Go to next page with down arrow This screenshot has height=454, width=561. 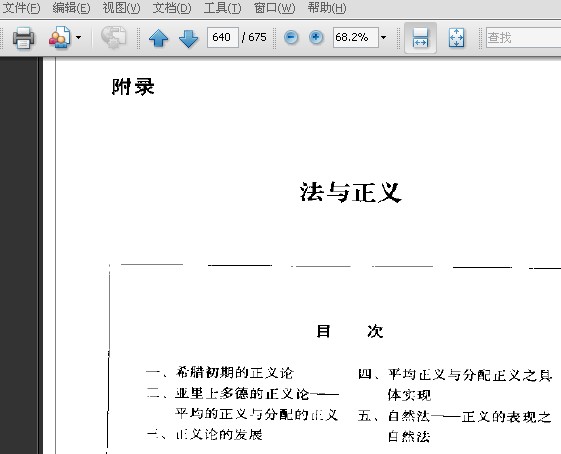click(x=188, y=38)
